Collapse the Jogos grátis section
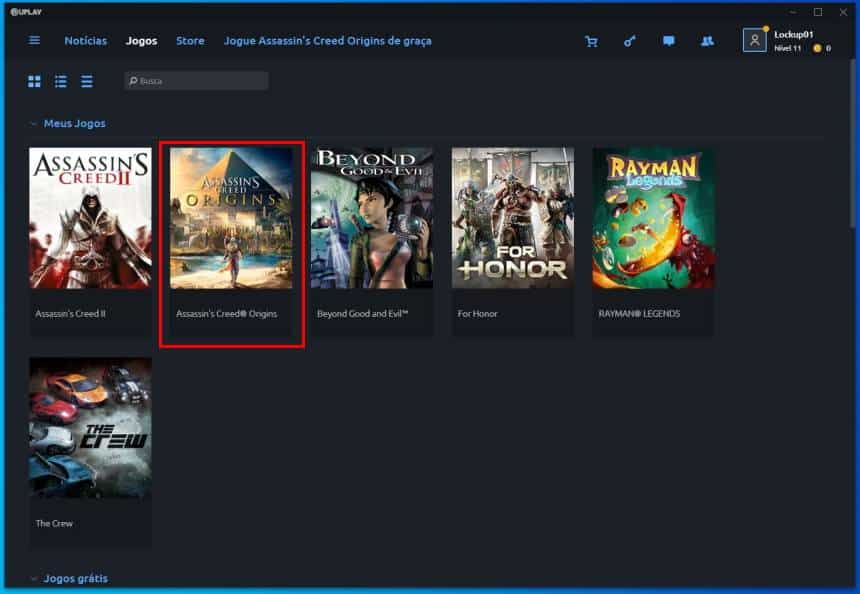 coord(34,579)
